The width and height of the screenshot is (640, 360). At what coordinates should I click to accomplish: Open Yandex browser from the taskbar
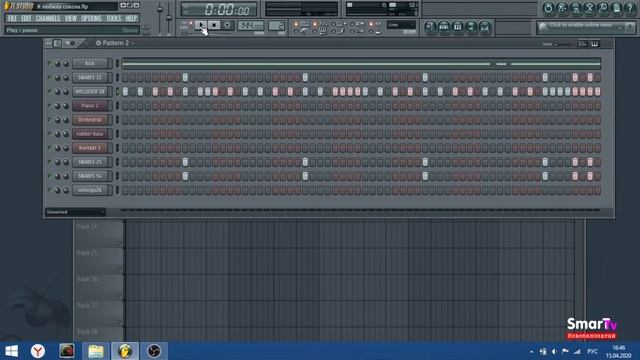point(38,351)
